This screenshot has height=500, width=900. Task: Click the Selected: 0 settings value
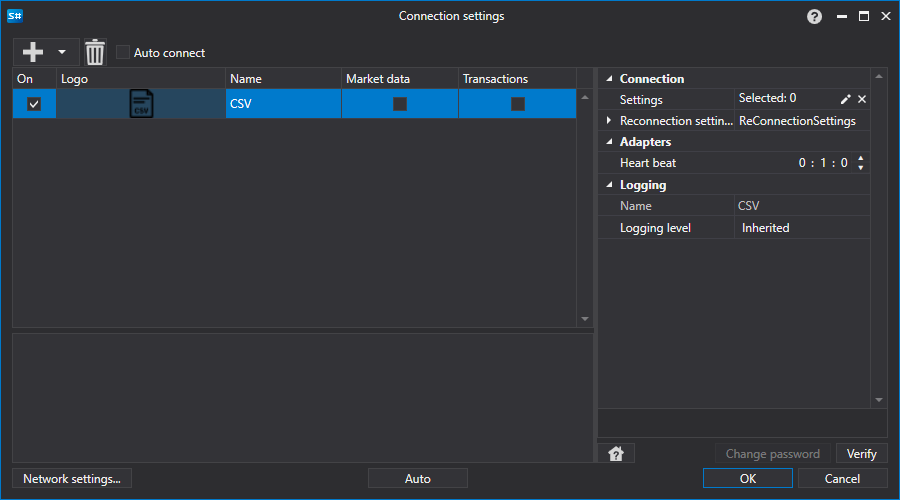(767, 98)
